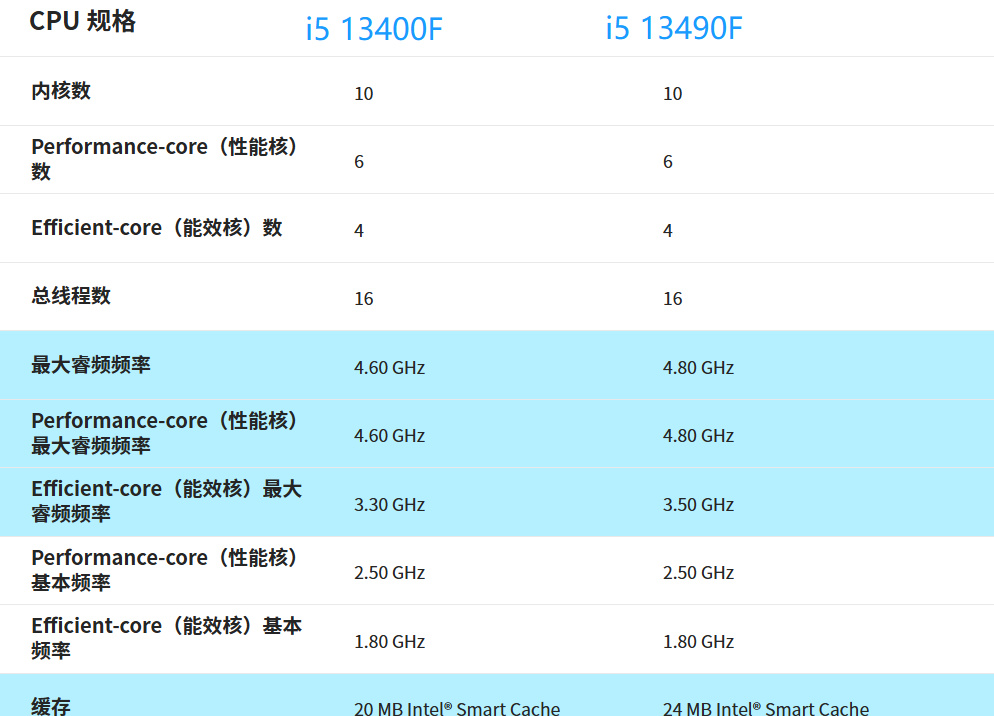Select 1.80 GHz under i5 13490F

(x=698, y=642)
